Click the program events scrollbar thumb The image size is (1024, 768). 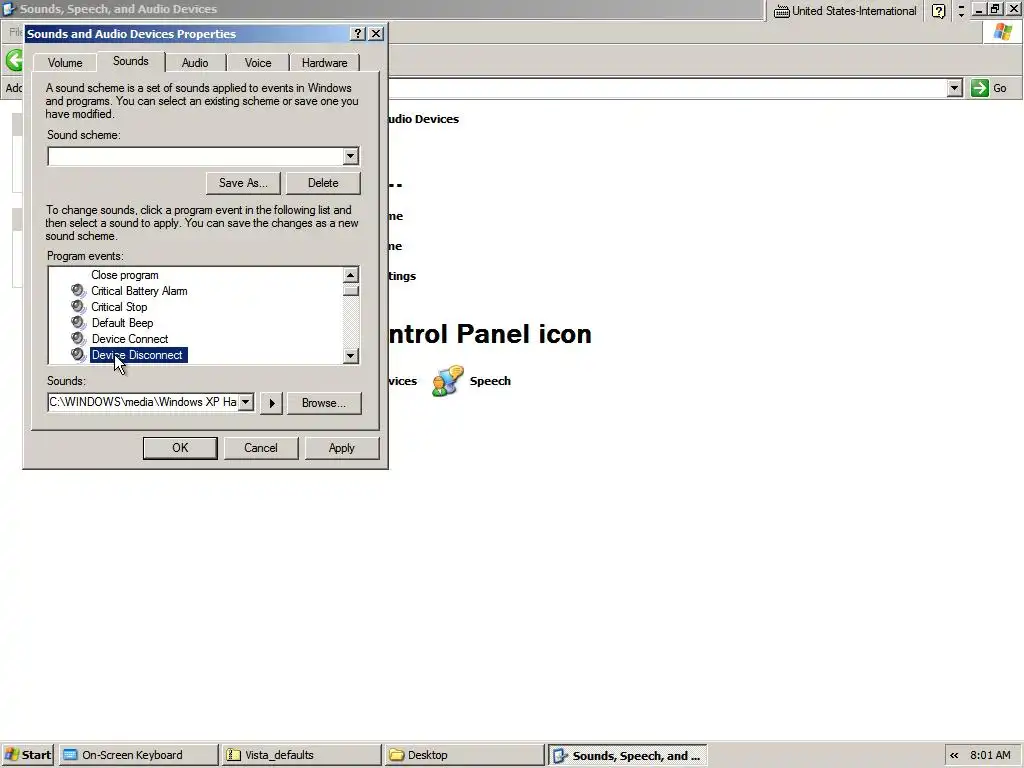351,291
